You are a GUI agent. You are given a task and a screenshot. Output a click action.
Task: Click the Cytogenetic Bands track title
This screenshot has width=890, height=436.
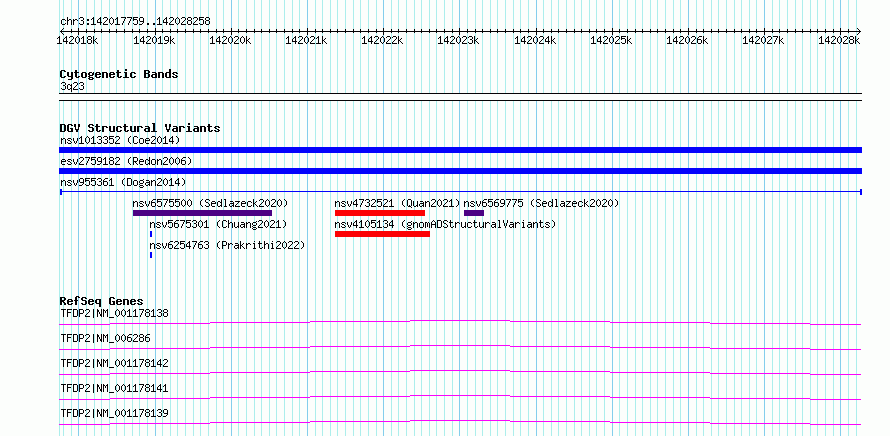pos(119,74)
